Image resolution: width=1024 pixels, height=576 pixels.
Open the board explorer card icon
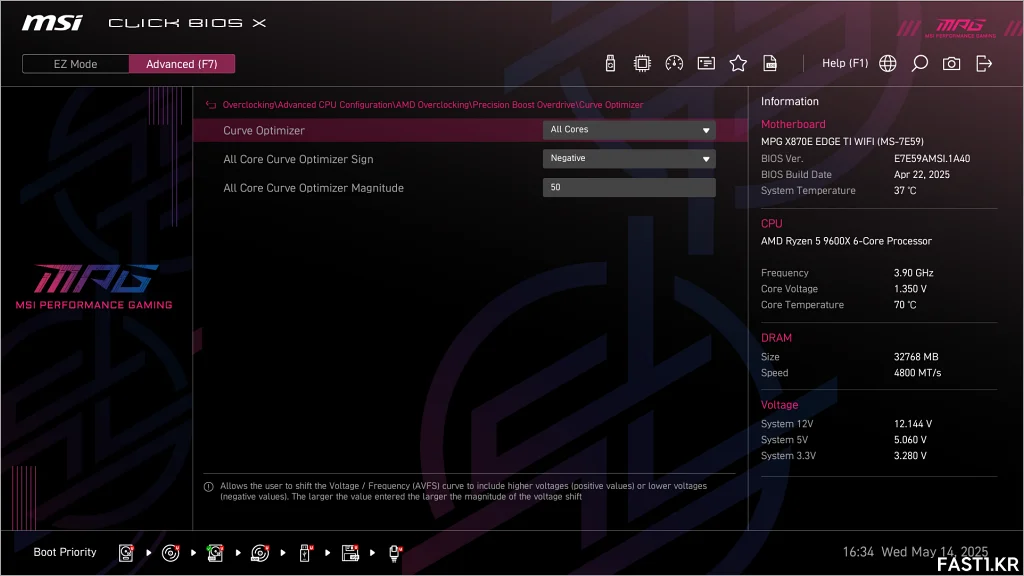click(706, 63)
